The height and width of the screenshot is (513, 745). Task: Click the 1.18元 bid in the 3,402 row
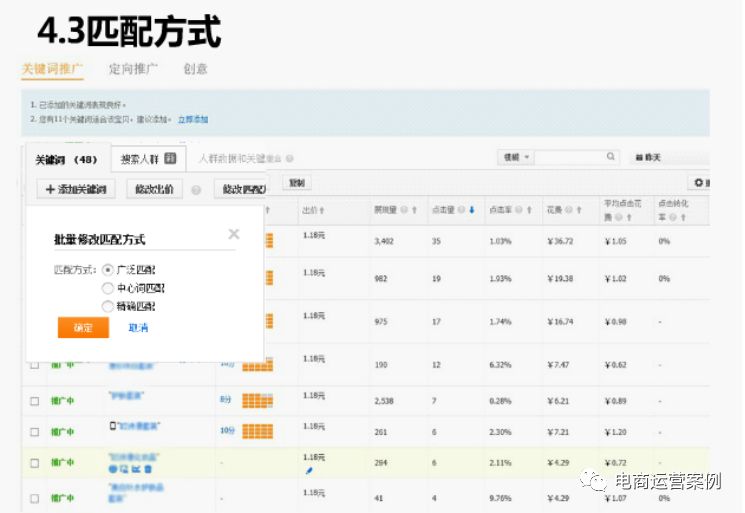pyautogui.click(x=314, y=235)
